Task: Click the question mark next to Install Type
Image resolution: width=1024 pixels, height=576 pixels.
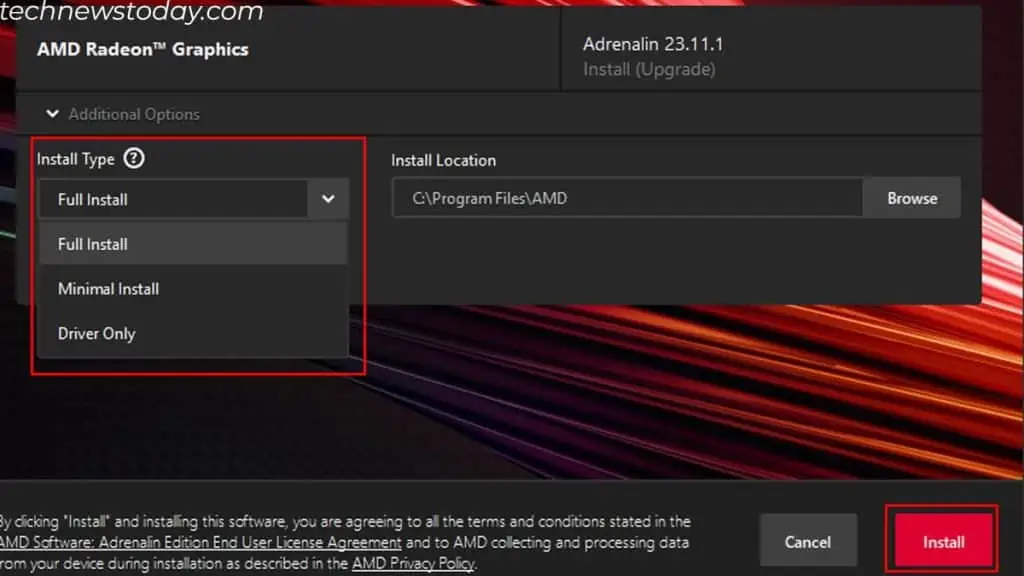Action: pyautogui.click(x=133, y=158)
